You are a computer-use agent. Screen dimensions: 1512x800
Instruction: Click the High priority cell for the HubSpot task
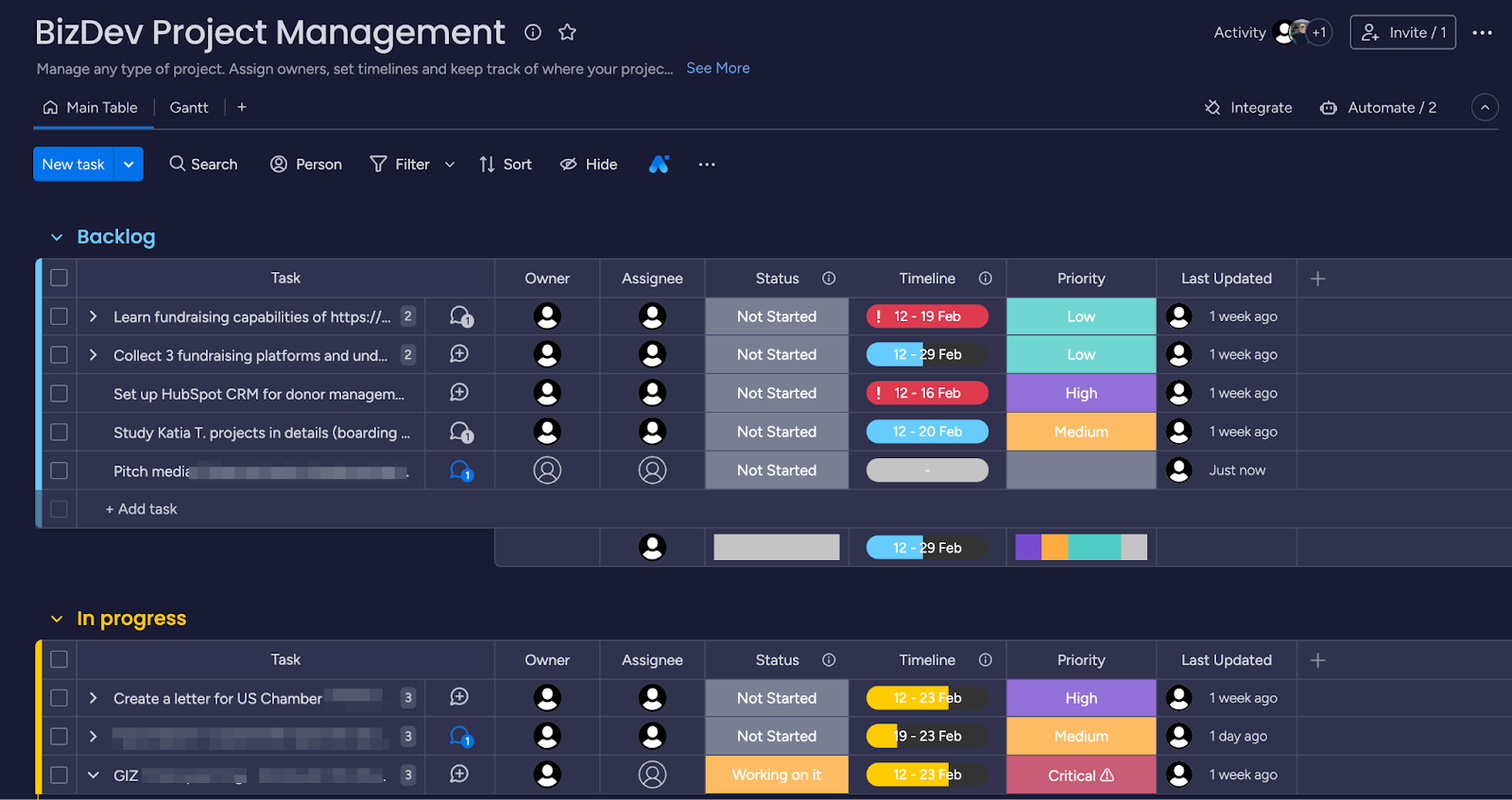1081,394
